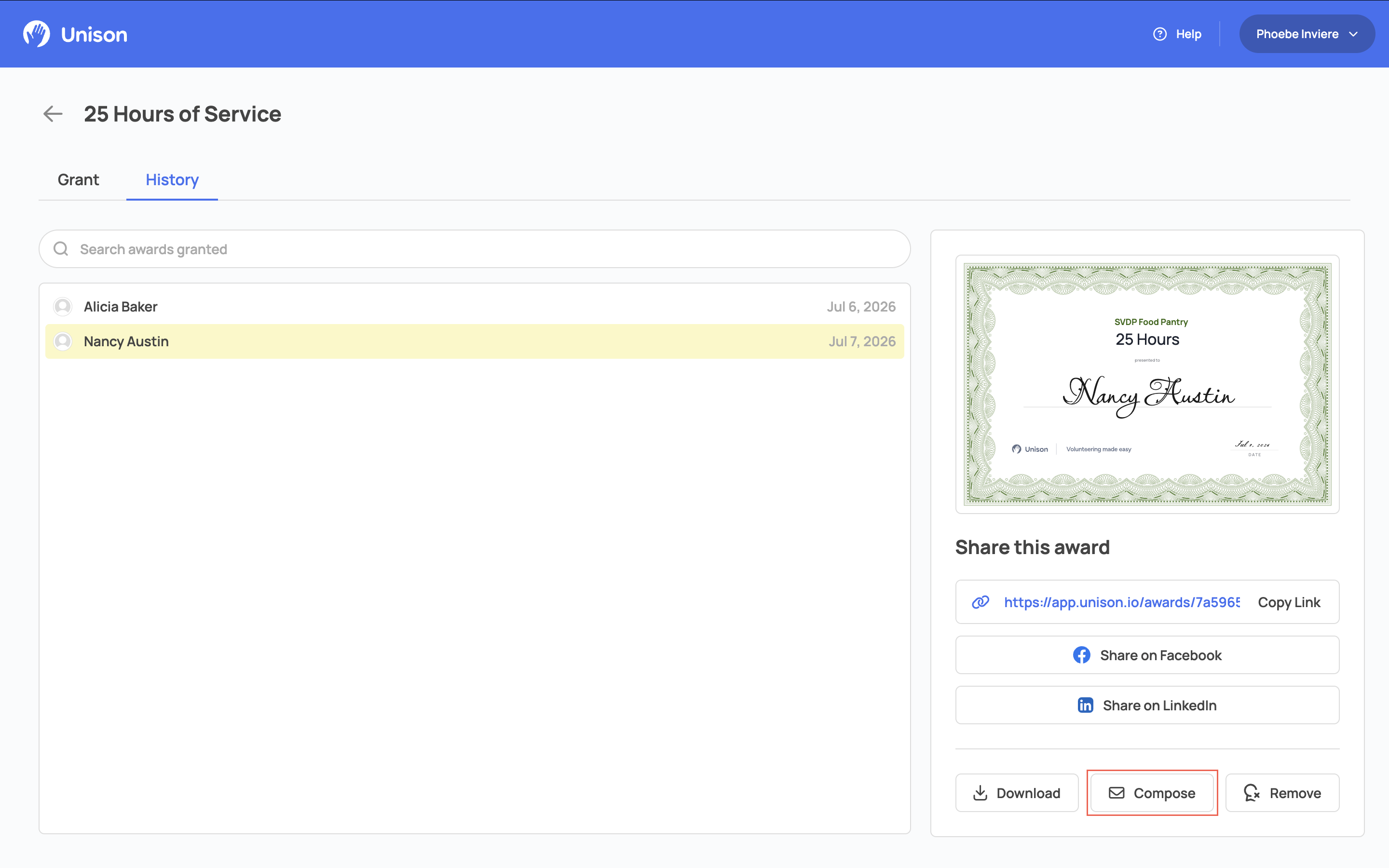Screen dimensions: 1389x868
Task: Compose an email for this award
Action: pos(1152,793)
